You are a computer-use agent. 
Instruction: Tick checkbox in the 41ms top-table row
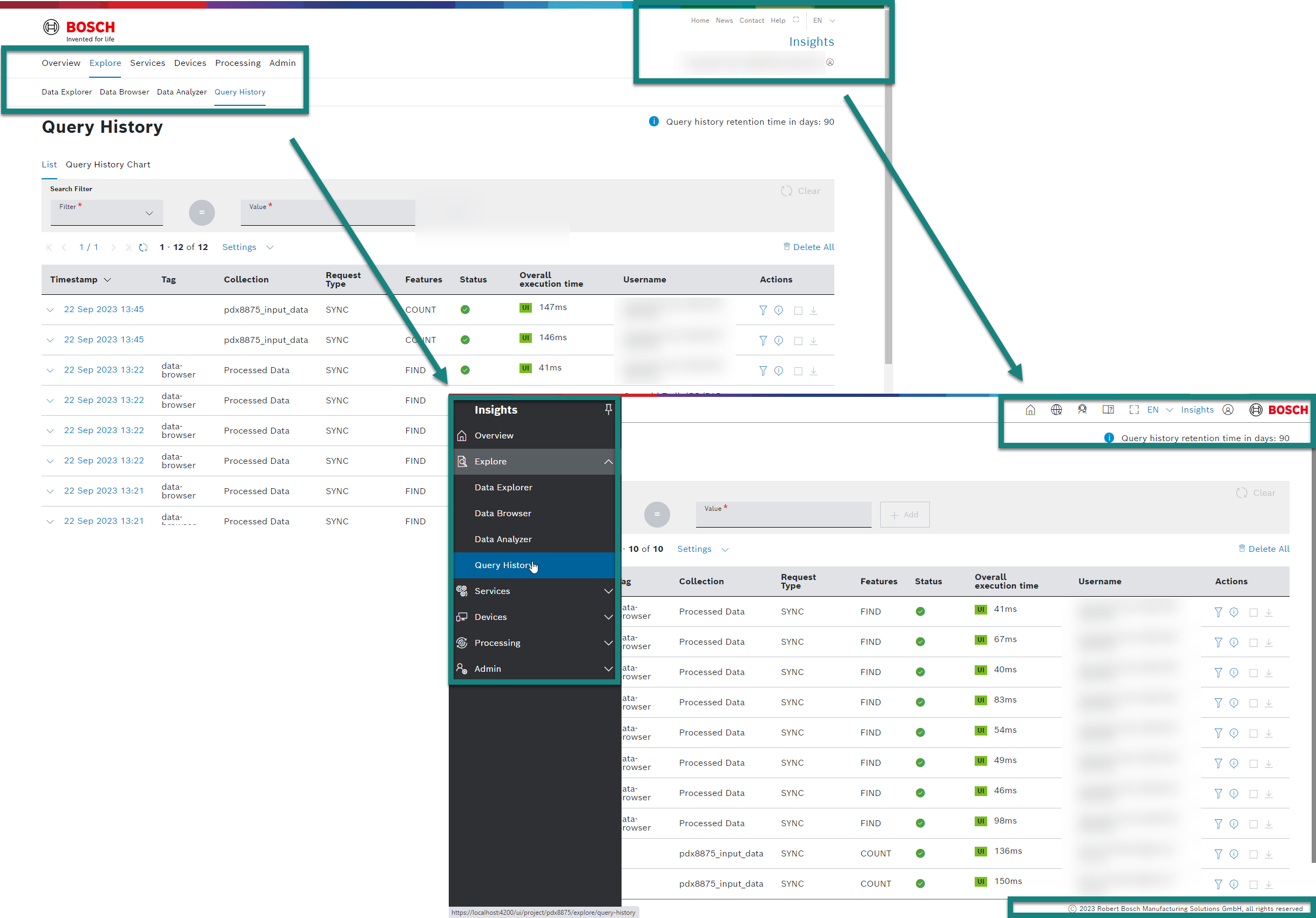(798, 371)
